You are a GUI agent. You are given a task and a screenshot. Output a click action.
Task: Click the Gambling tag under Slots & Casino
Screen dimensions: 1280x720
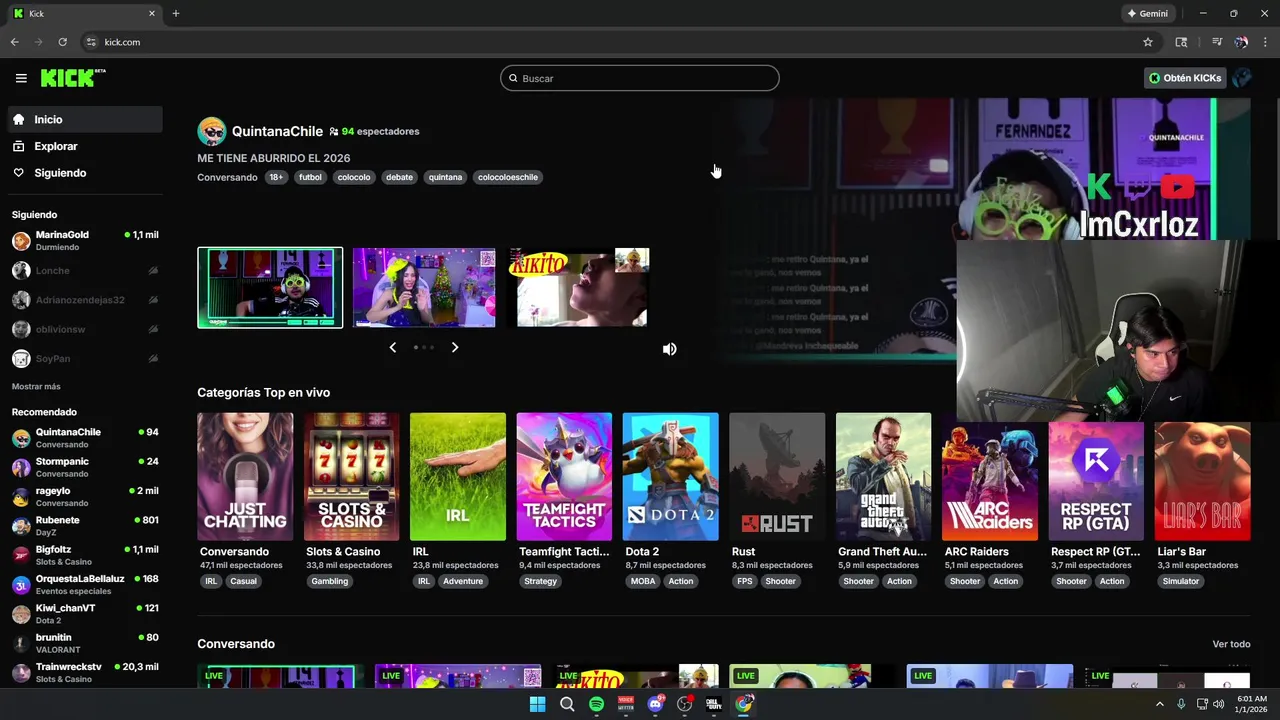pyautogui.click(x=330, y=581)
